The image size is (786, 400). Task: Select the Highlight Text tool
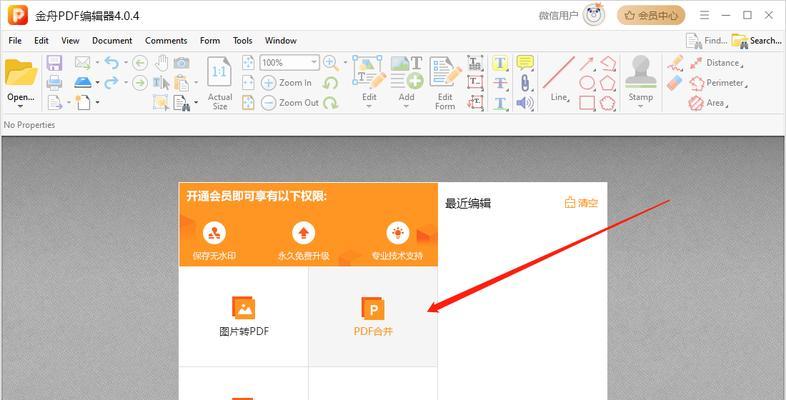[500, 63]
